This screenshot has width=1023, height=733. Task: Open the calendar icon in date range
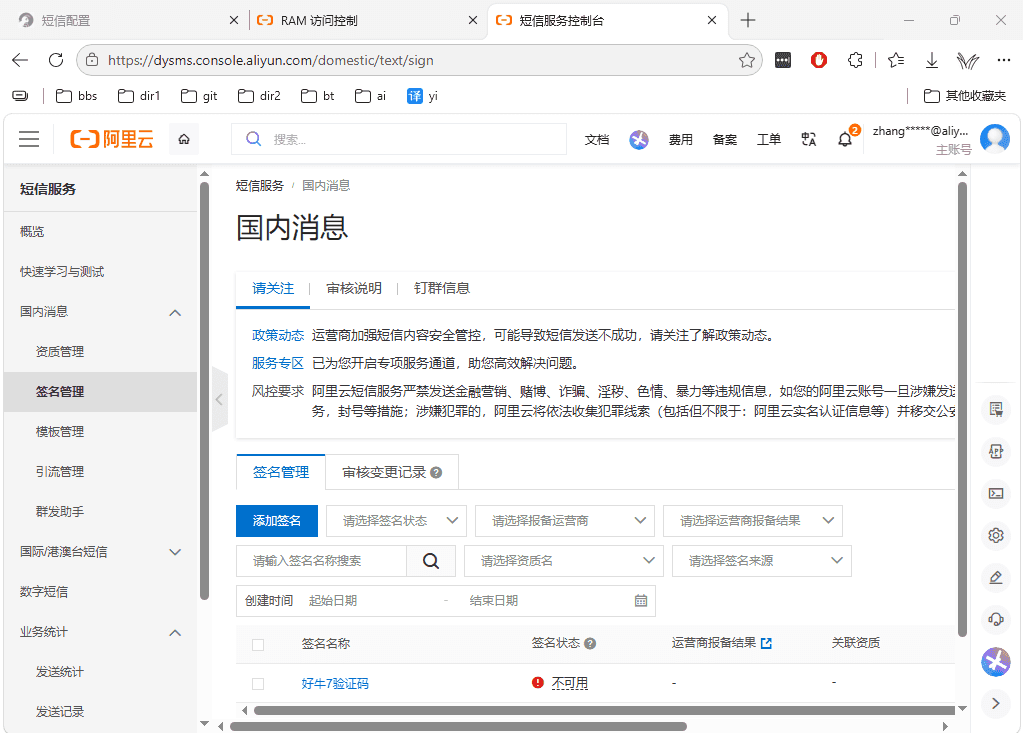pos(641,601)
